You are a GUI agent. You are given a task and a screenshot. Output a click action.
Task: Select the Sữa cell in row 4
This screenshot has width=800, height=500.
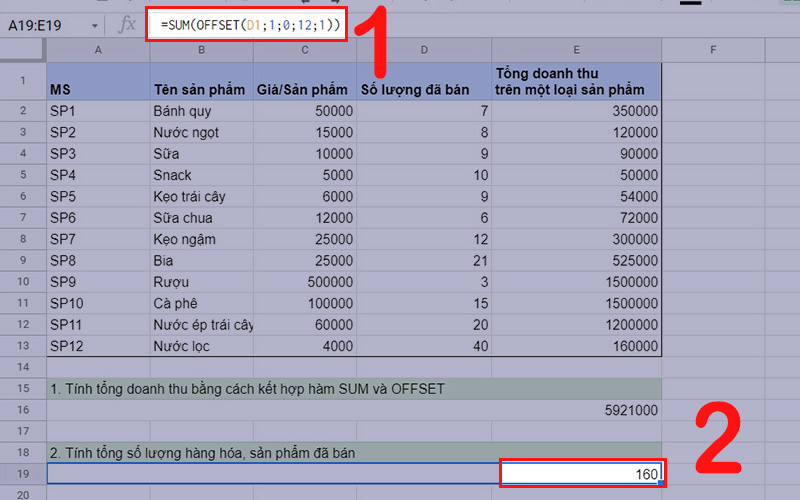click(x=202, y=154)
